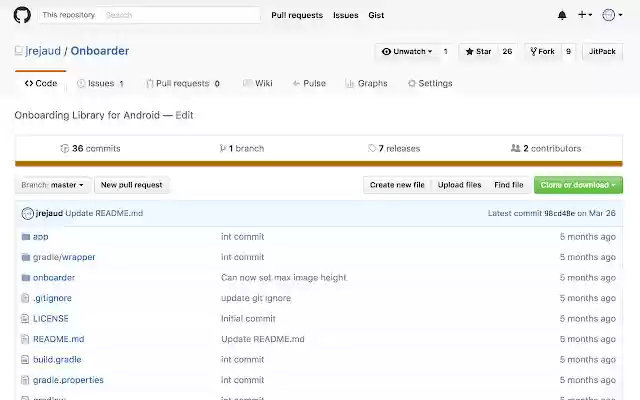This screenshot has width=640, height=400.
Task: Fork the repository
Action: (x=542, y=51)
